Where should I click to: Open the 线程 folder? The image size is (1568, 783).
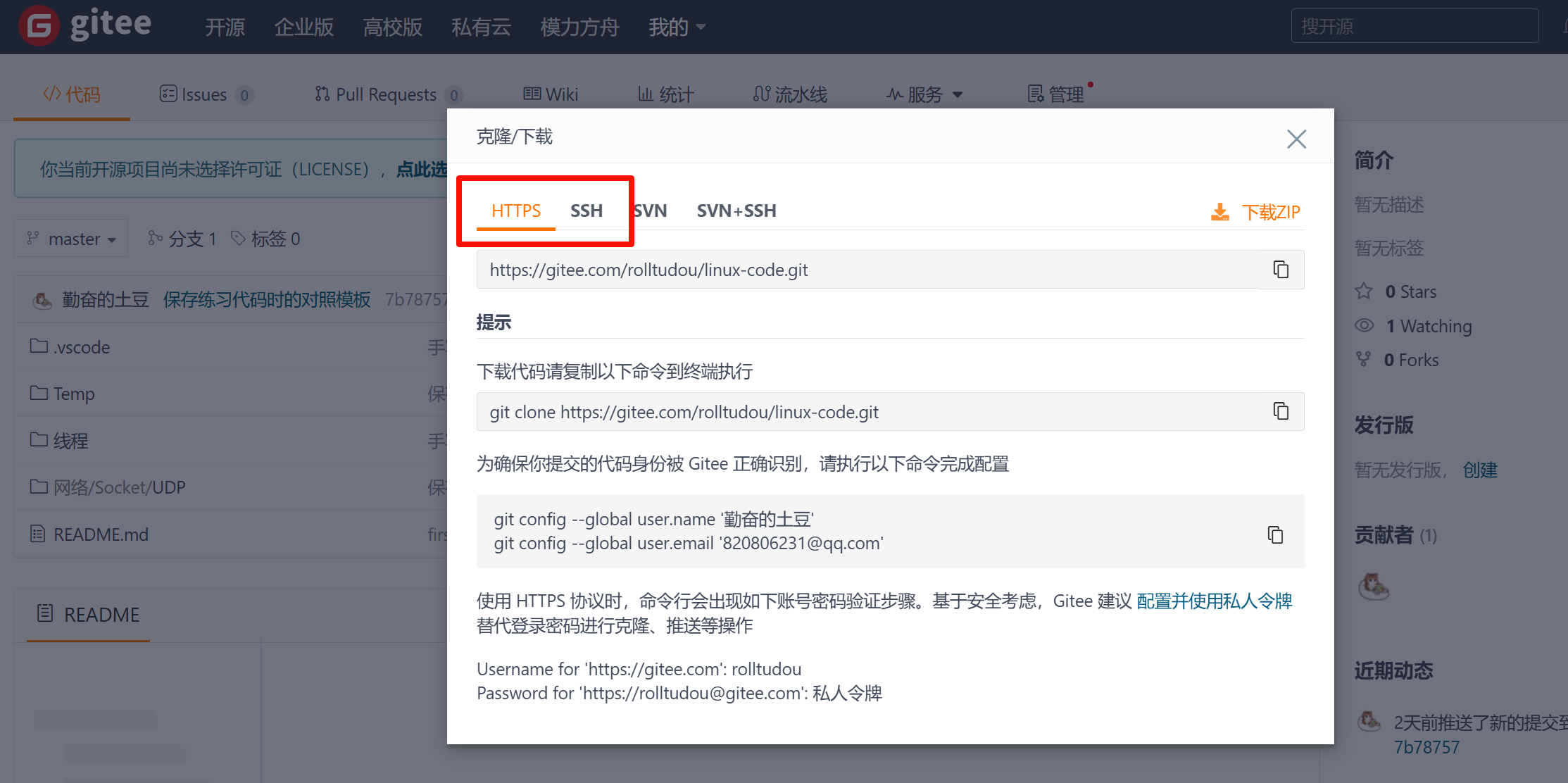click(71, 441)
